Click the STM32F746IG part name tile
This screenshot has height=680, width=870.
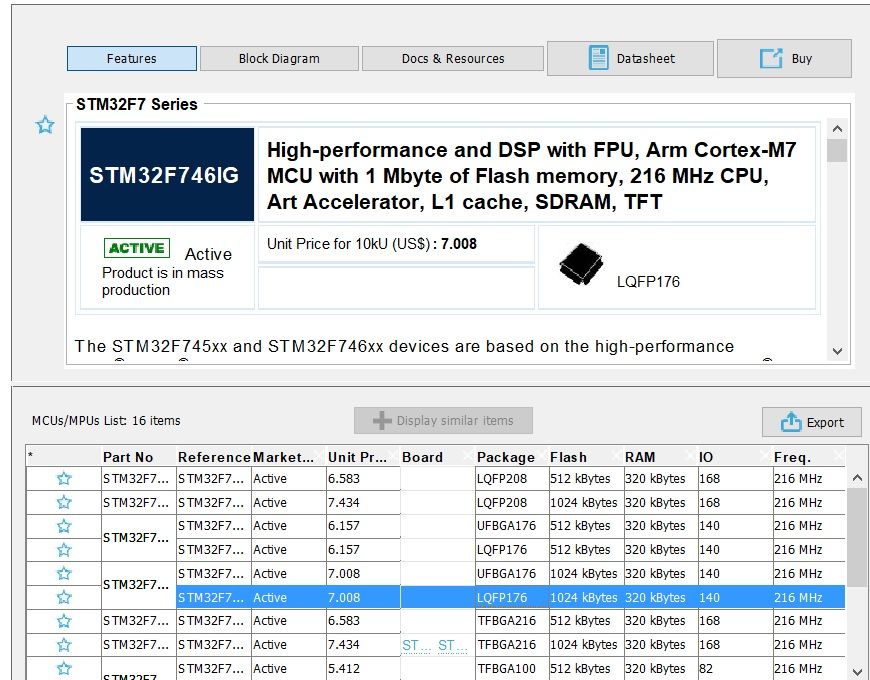(167, 175)
